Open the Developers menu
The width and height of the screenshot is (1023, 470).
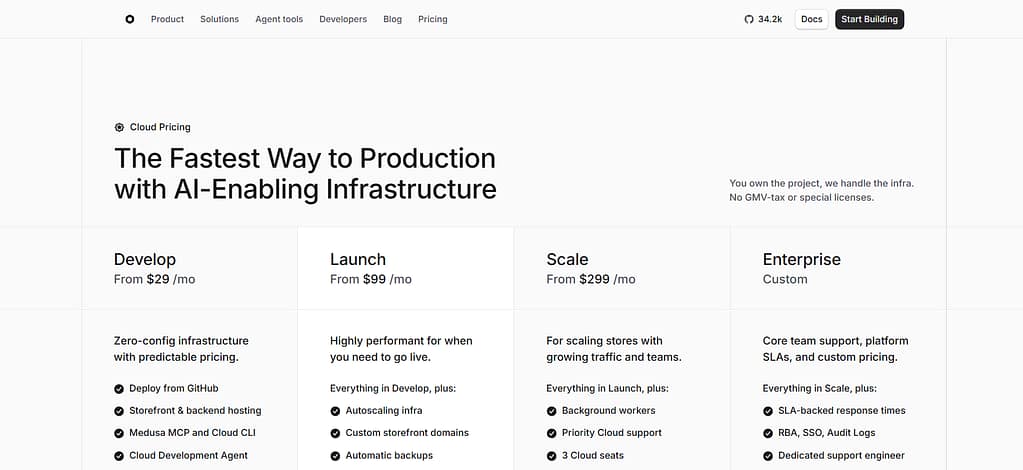point(343,20)
